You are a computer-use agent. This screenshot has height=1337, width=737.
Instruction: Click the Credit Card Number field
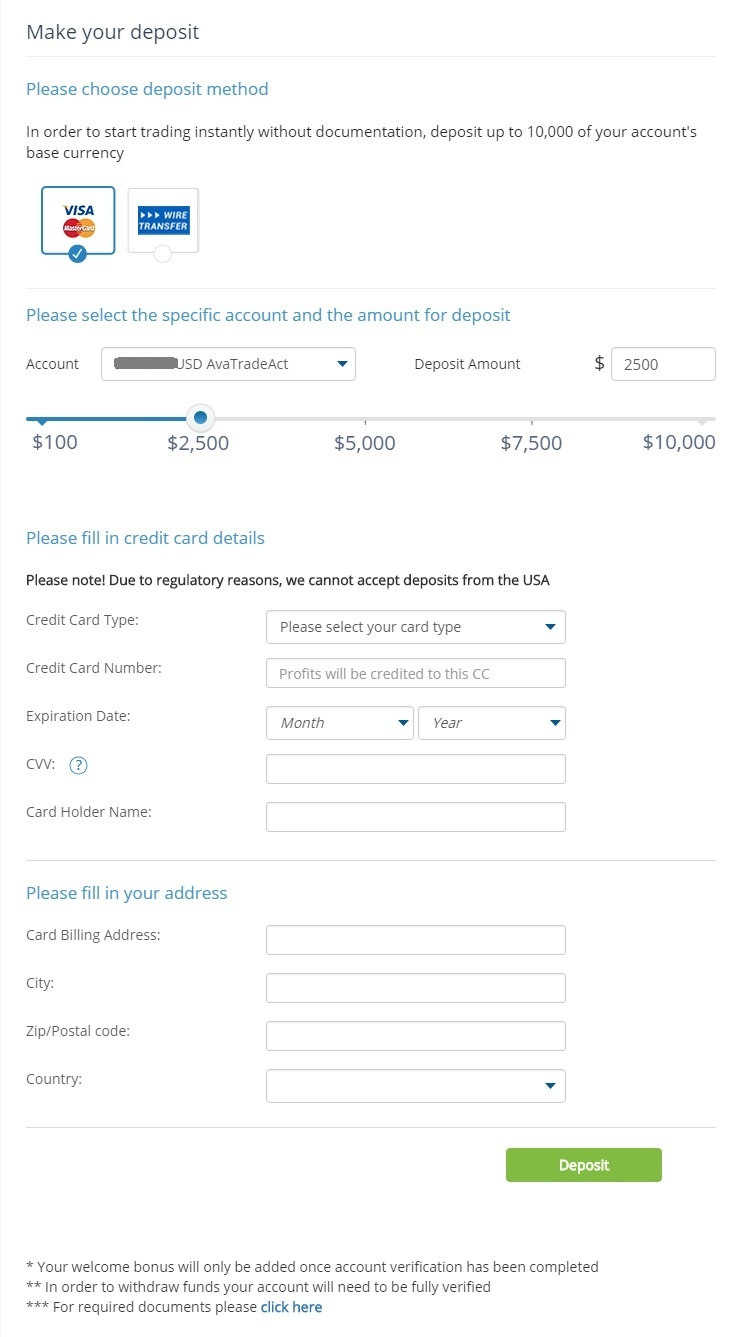[415, 673]
